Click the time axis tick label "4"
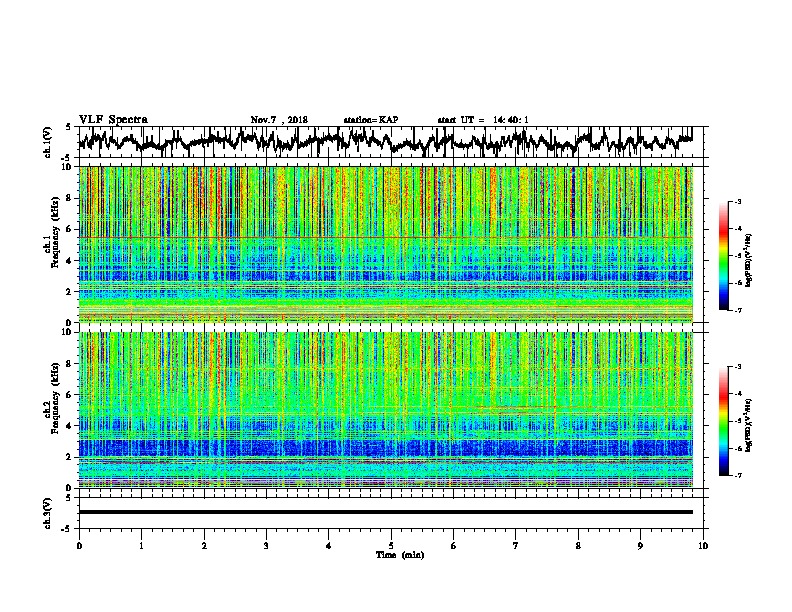 [329, 546]
